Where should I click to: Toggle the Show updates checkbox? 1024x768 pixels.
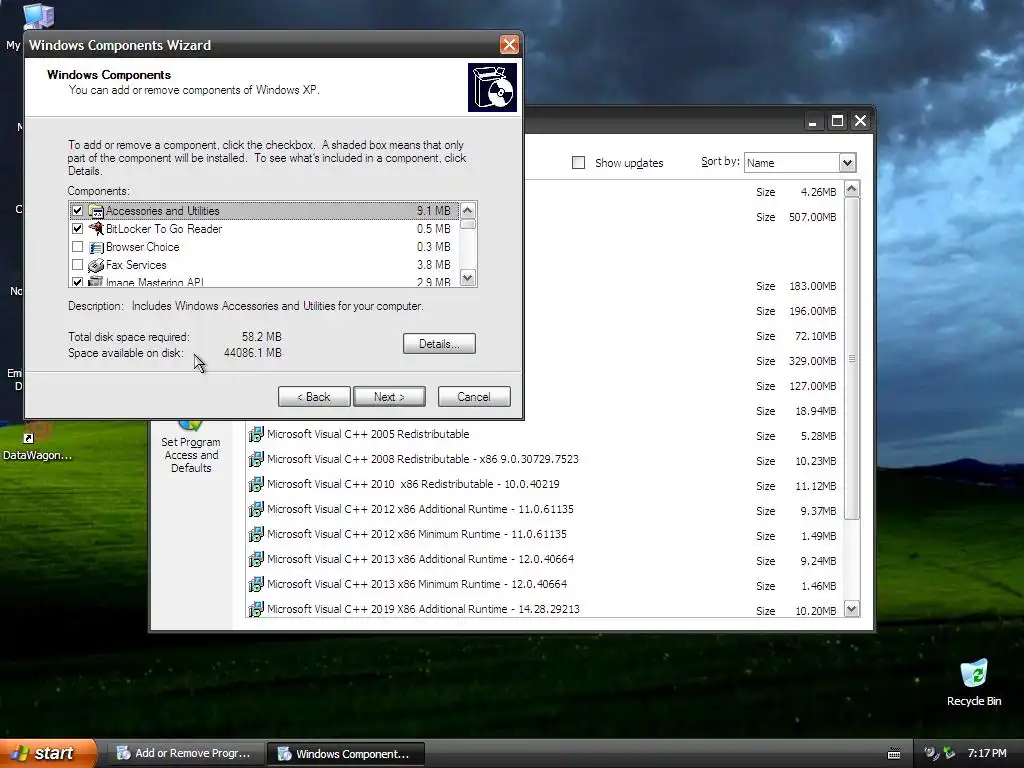click(579, 163)
